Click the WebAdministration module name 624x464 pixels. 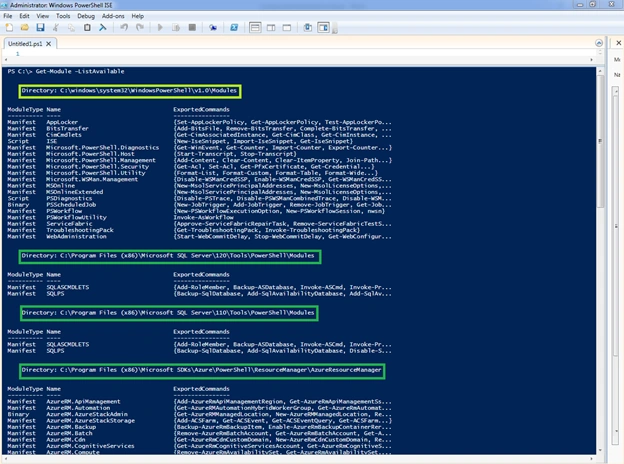pyautogui.click(x=76, y=236)
